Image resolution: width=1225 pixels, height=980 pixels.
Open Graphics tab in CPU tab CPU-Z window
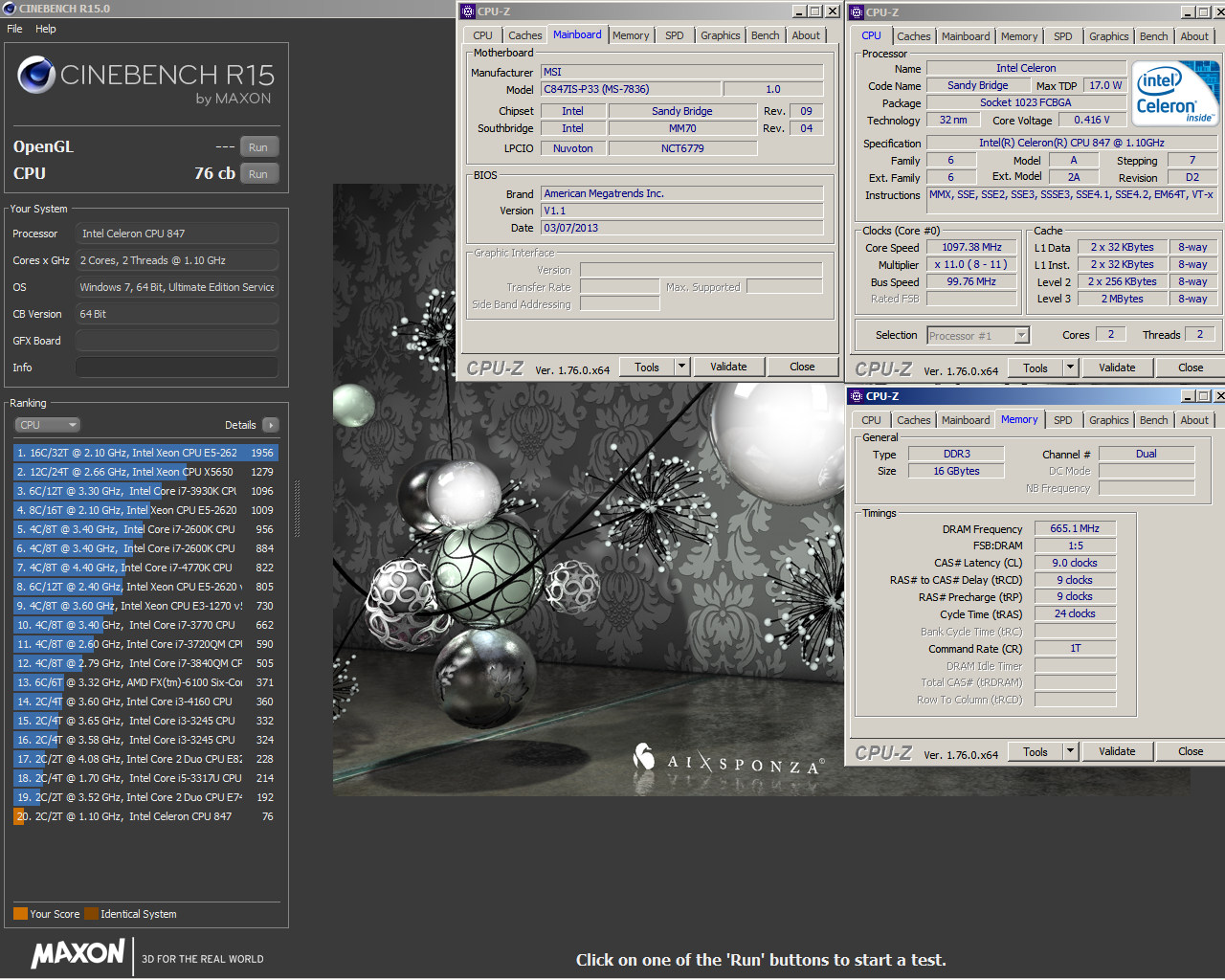click(x=1108, y=36)
